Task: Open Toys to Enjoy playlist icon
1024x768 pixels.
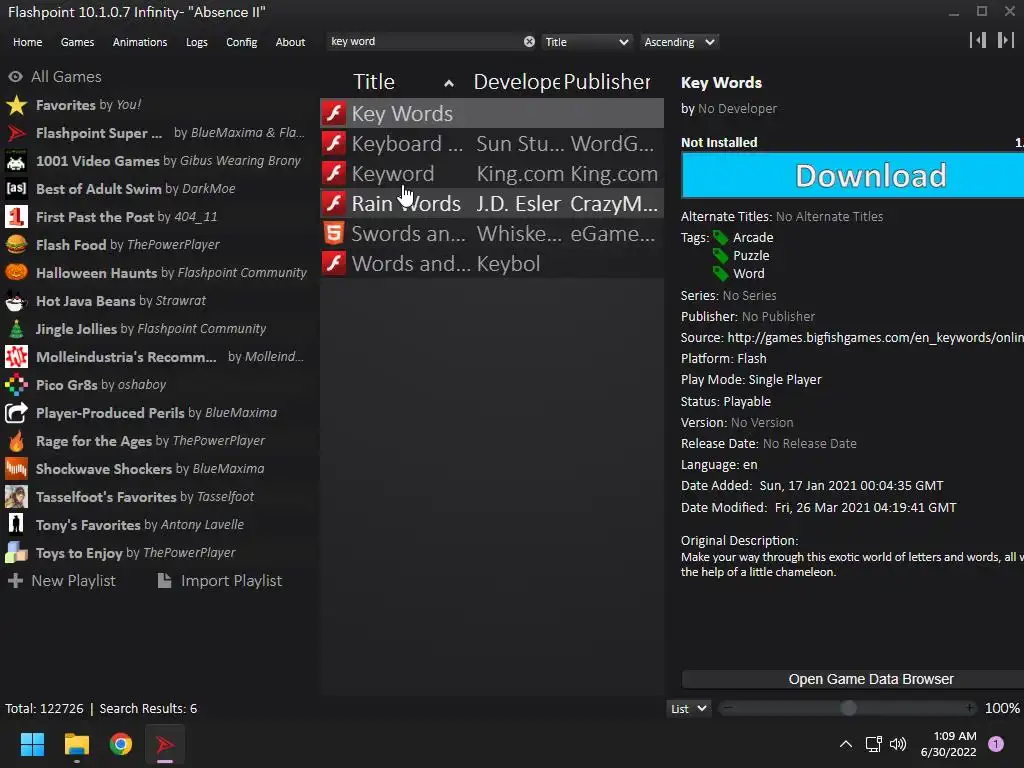Action: (x=16, y=553)
